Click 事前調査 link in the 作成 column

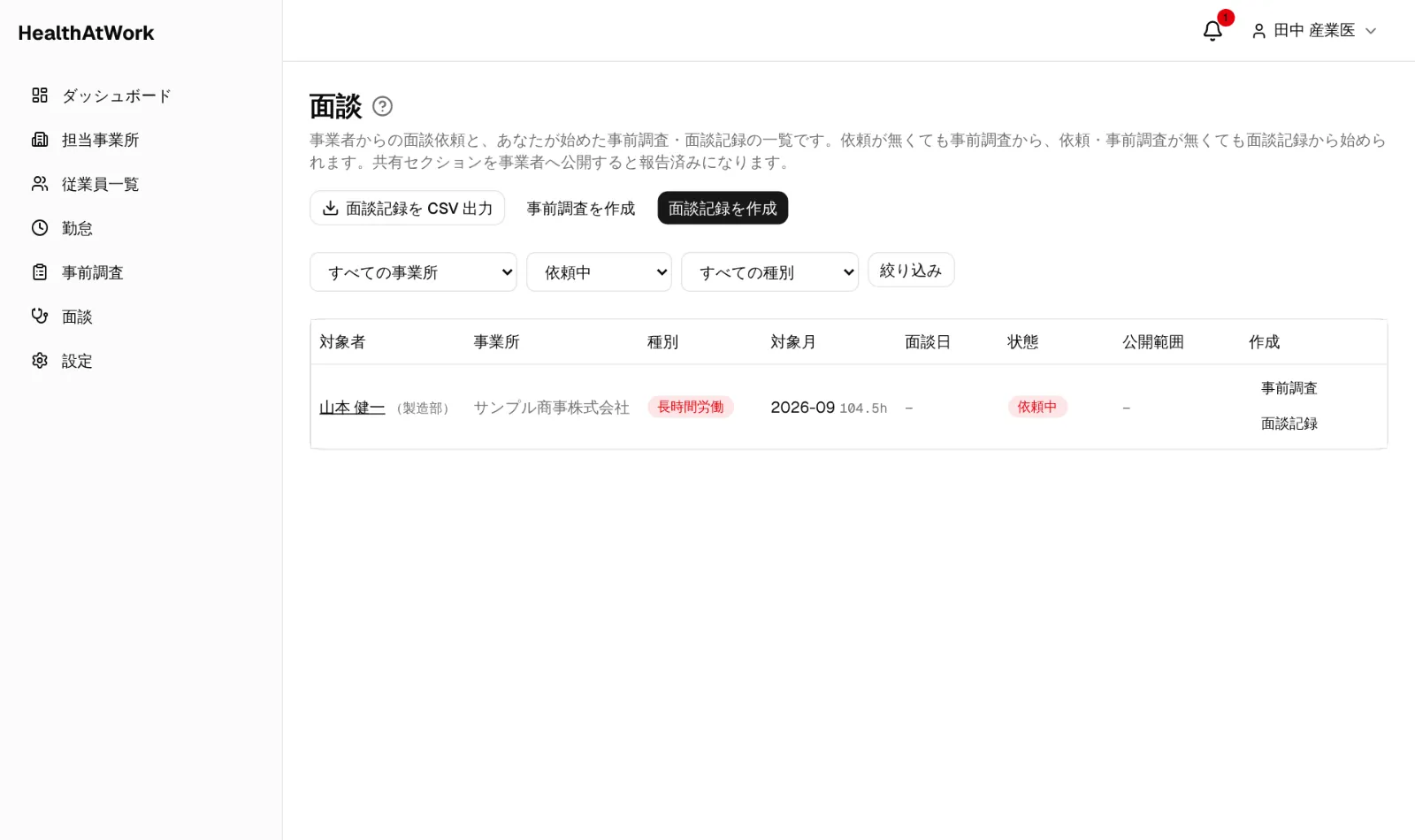pyautogui.click(x=1289, y=388)
